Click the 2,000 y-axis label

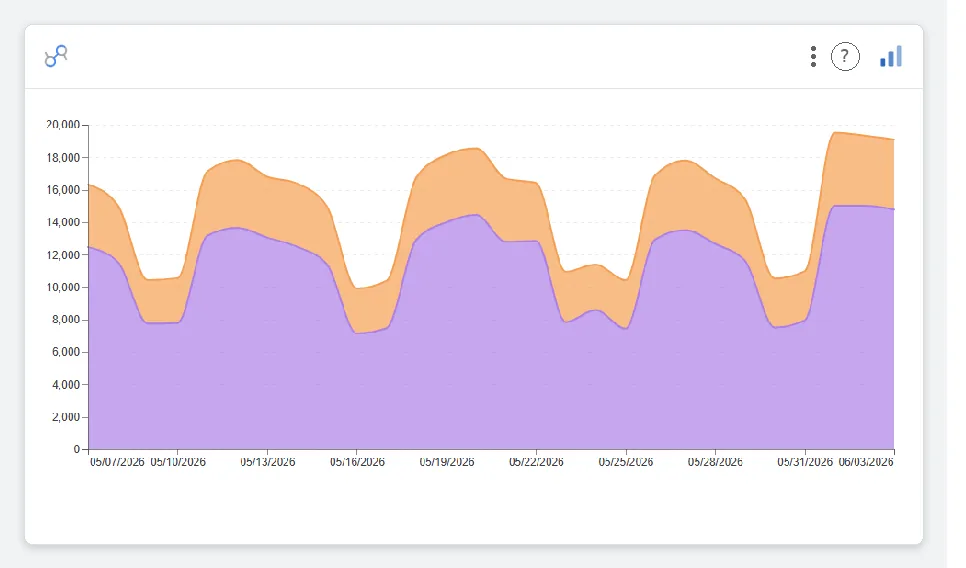click(x=66, y=417)
